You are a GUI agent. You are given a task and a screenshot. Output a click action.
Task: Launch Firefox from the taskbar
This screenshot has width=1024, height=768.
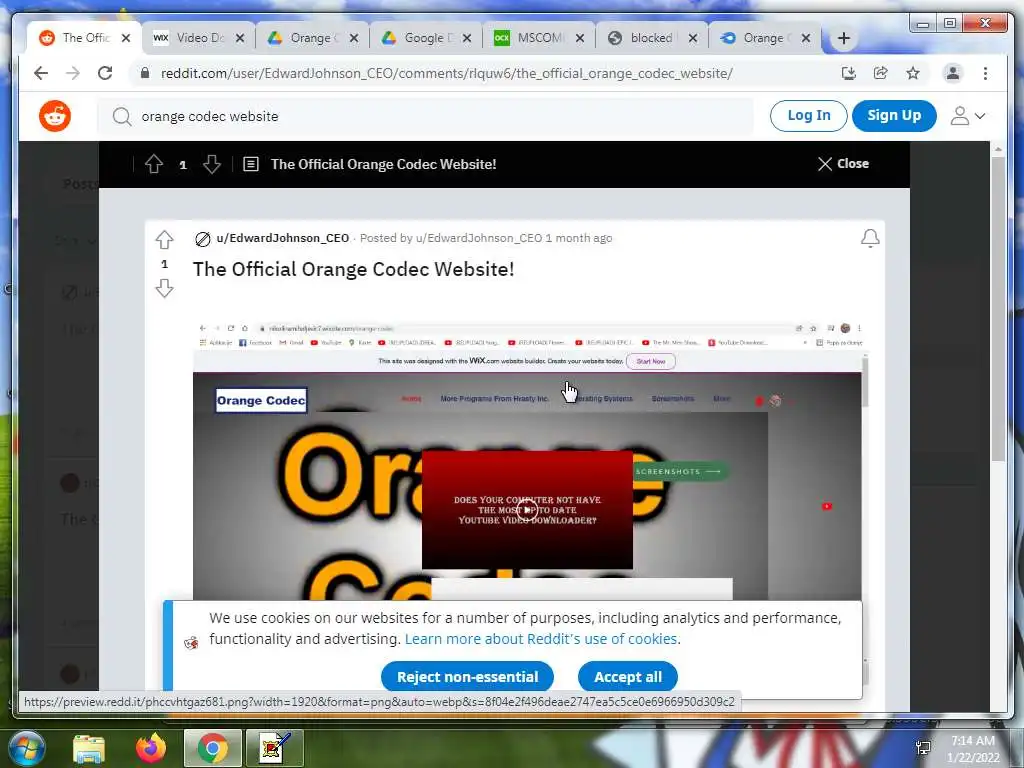[151, 748]
